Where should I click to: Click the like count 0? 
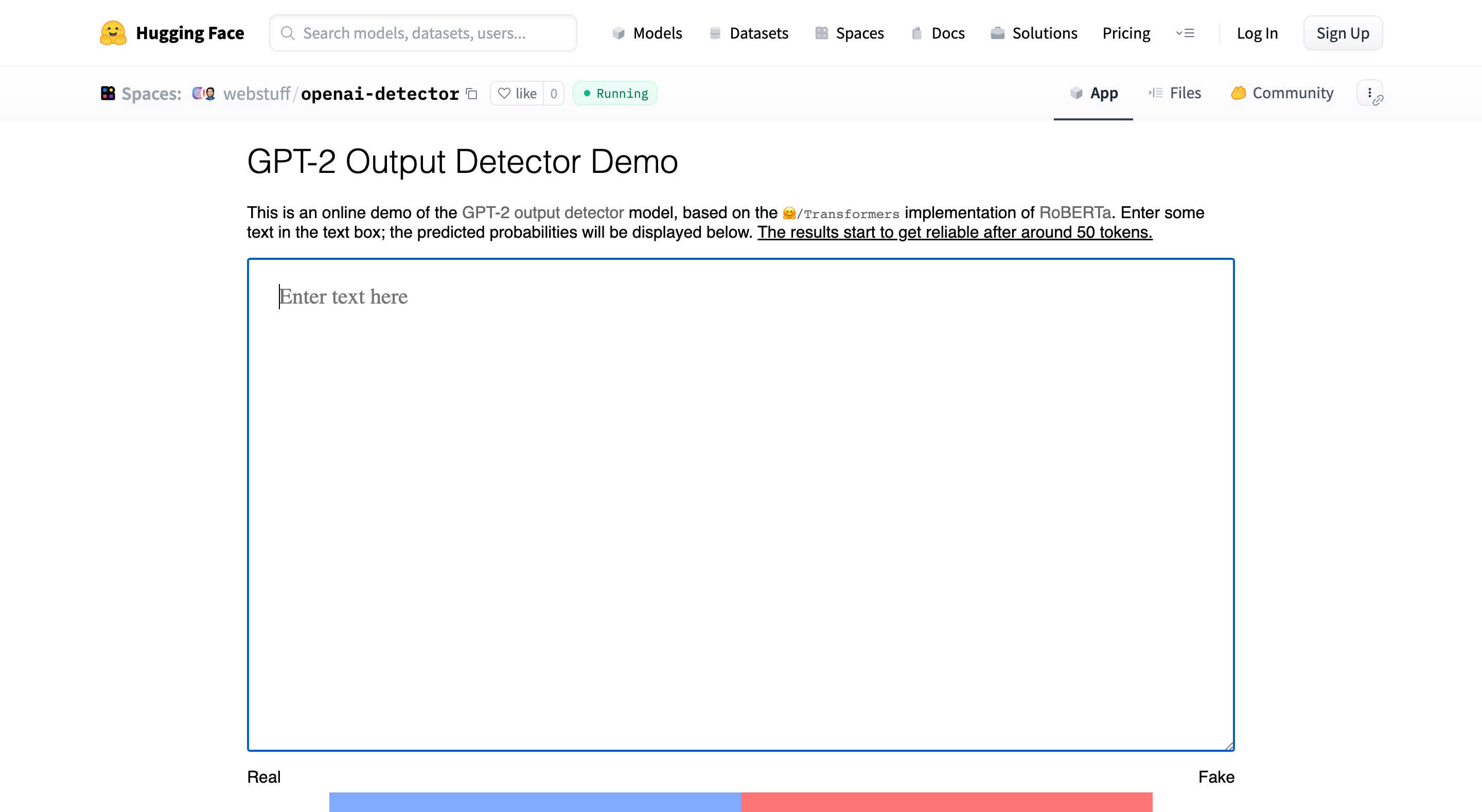point(554,93)
